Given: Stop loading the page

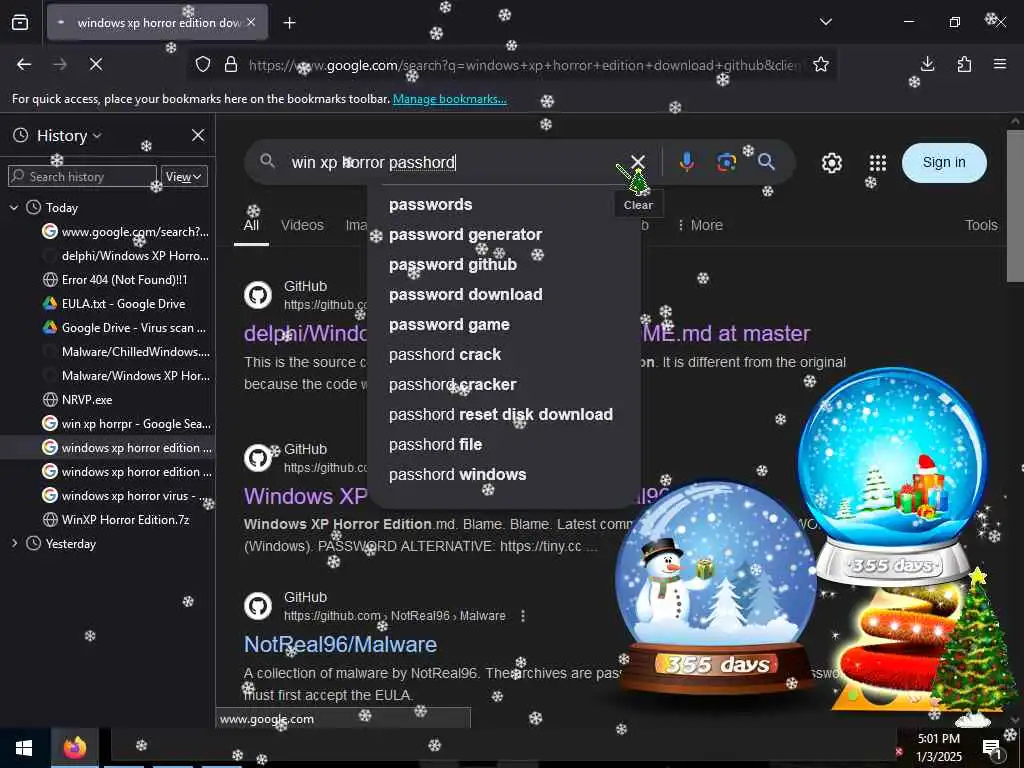Looking at the screenshot, I should (95, 64).
